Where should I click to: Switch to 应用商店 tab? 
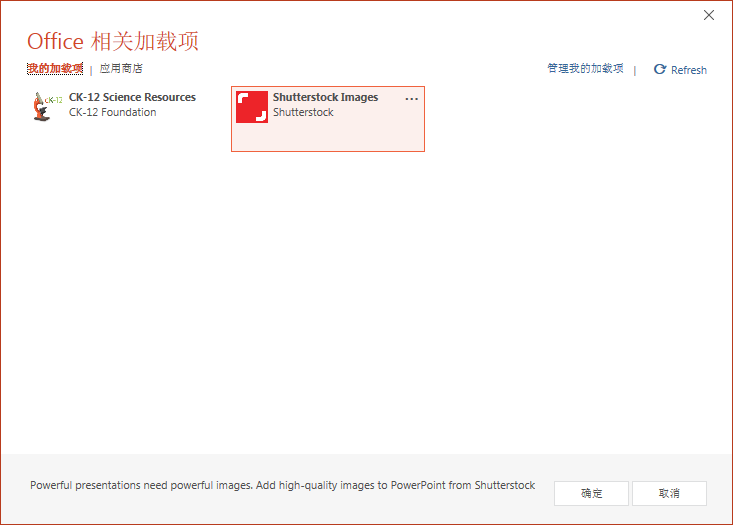click(121, 68)
